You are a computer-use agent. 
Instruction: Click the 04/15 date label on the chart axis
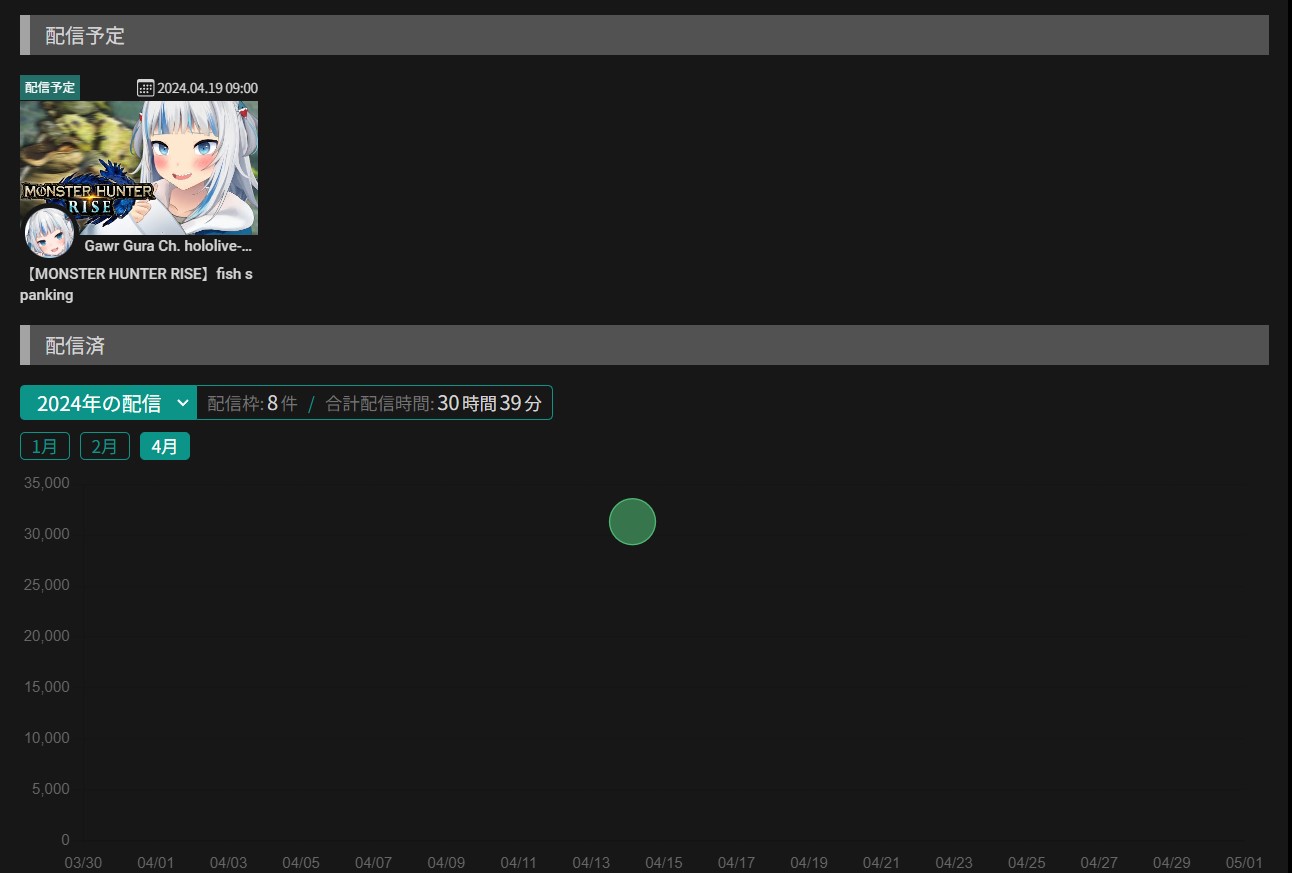[664, 862]
